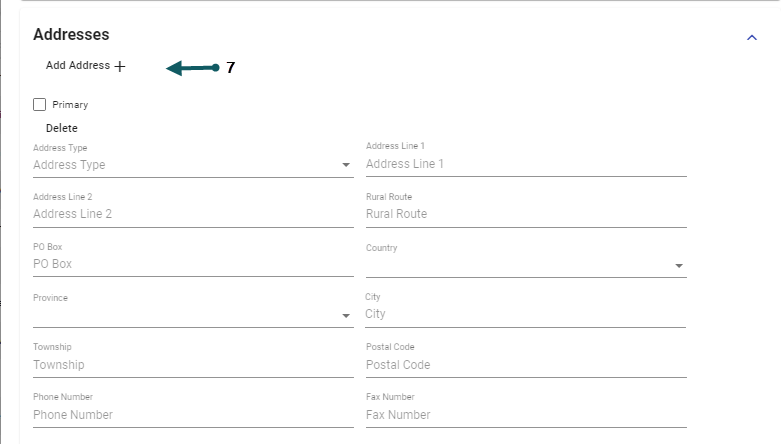Click the Addresses section heading

[71, 35]
